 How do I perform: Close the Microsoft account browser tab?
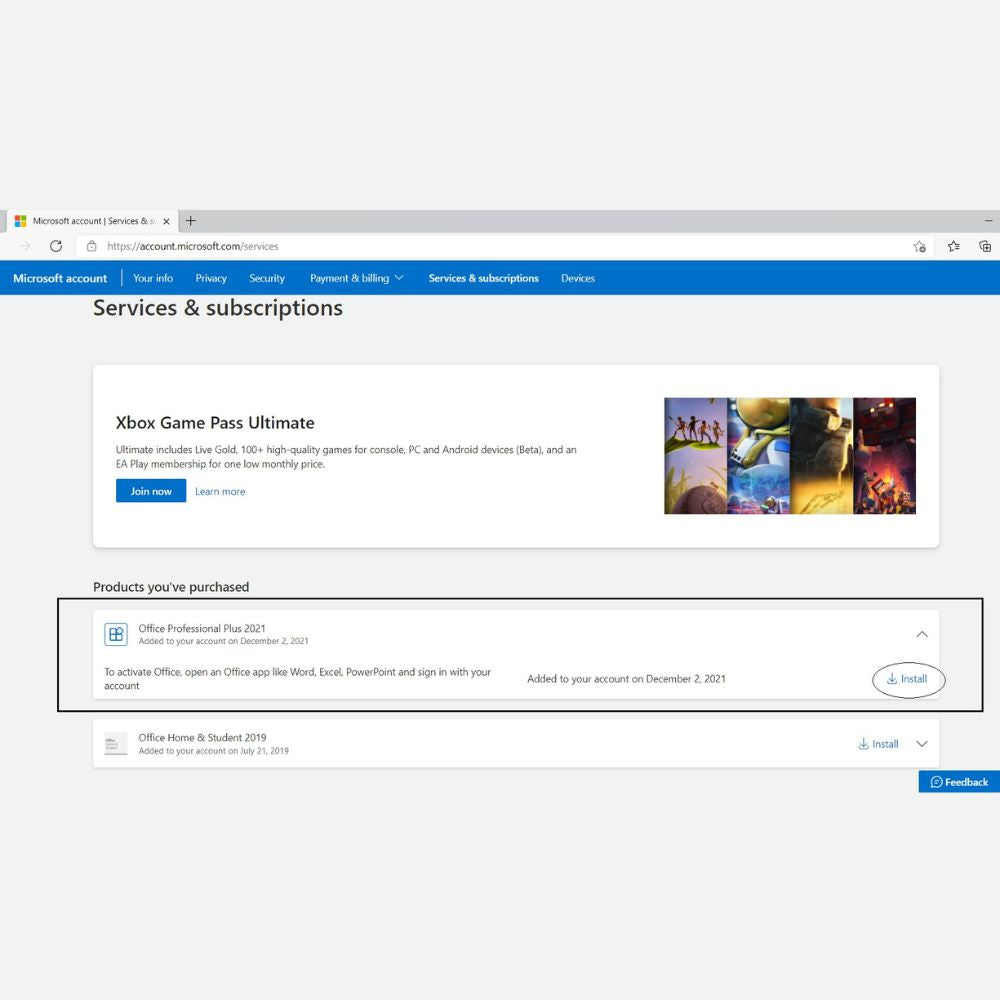pyautogui.click(x=166, y=221)
